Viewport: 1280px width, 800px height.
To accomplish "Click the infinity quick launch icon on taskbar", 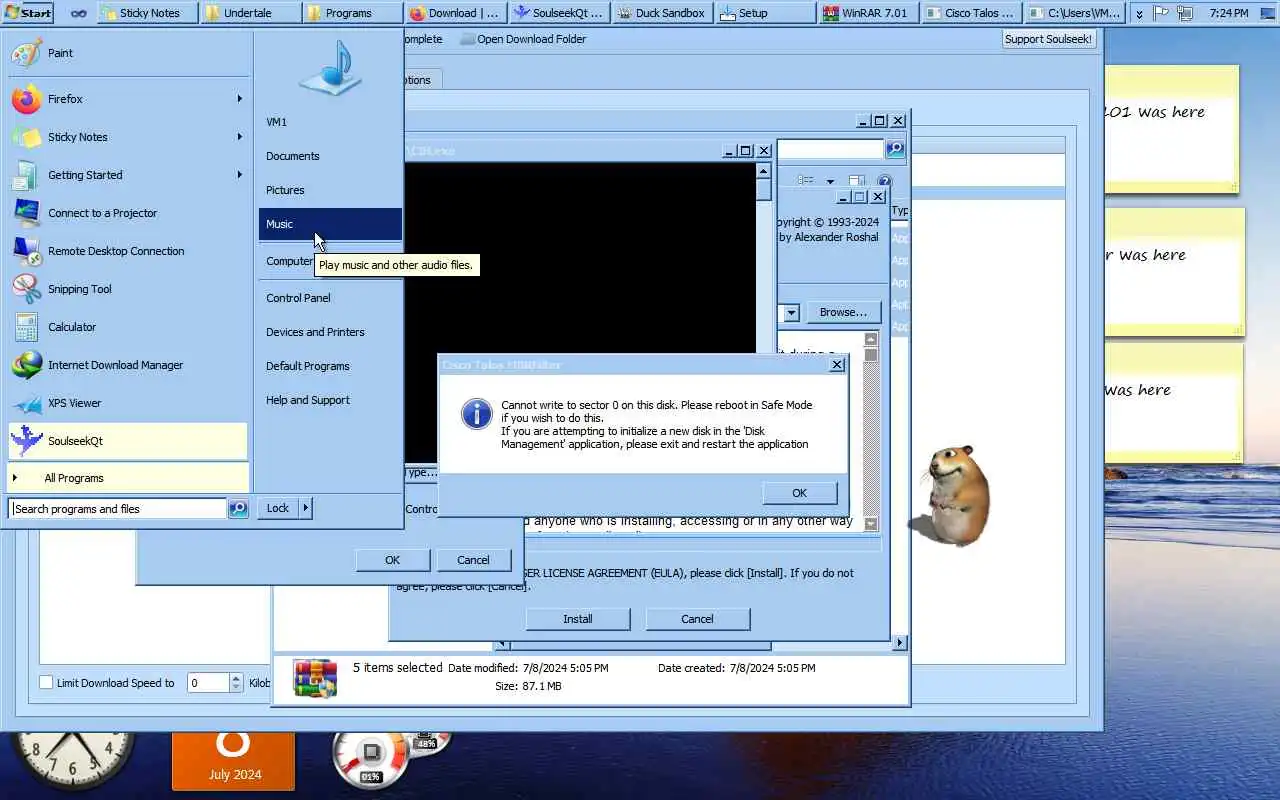I will click(x=78, y=13).
